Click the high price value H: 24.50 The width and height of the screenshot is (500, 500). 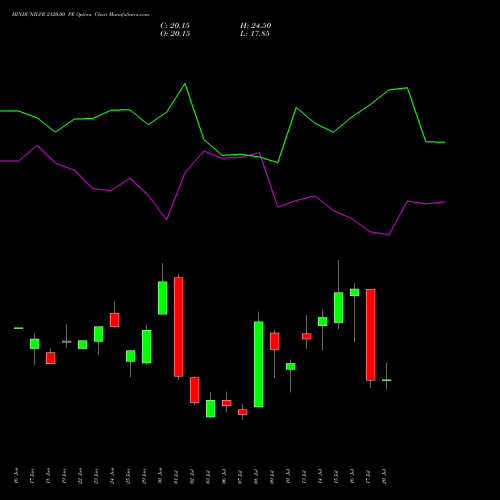256,26
